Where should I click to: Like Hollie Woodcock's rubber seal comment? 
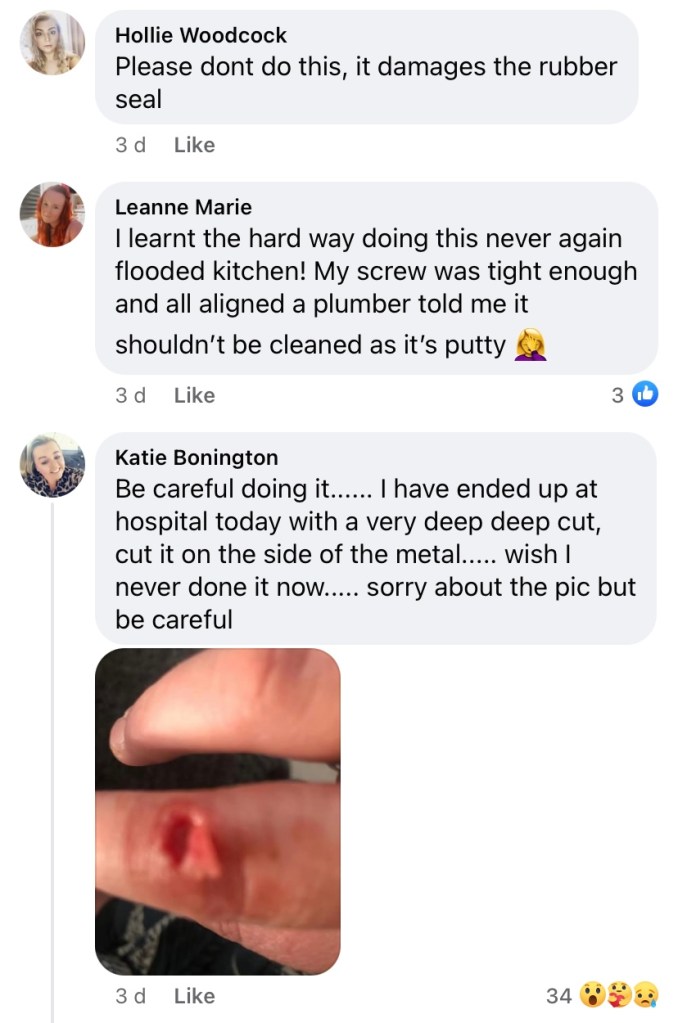click(194, 145)
